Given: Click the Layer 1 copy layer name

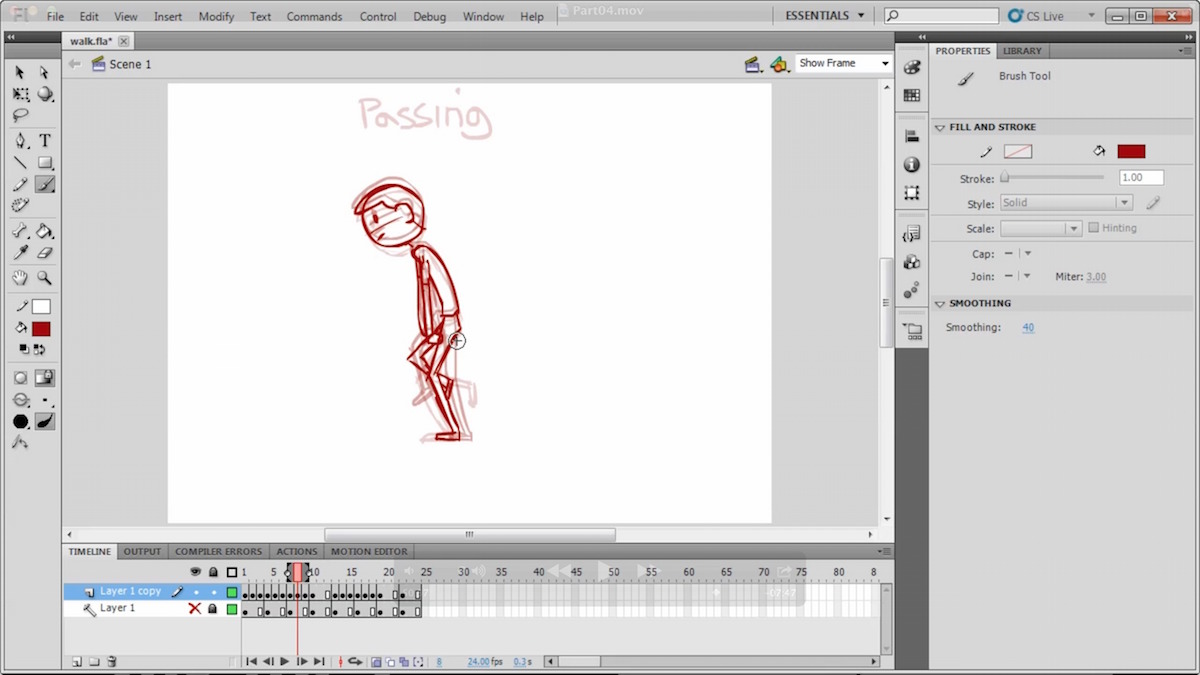Looking at the screenshot, I should tap(130, 592).
